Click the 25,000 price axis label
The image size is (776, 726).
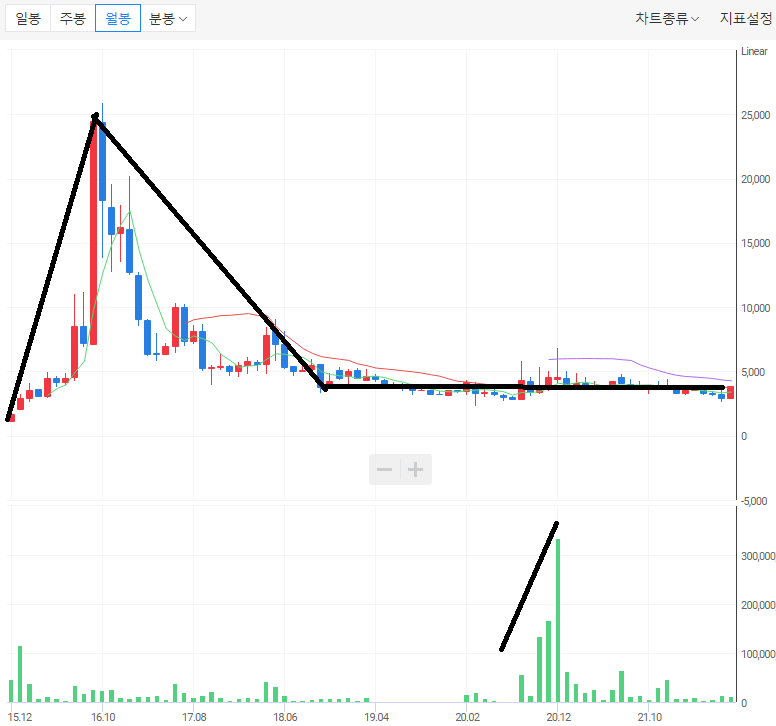click(755, 115)
